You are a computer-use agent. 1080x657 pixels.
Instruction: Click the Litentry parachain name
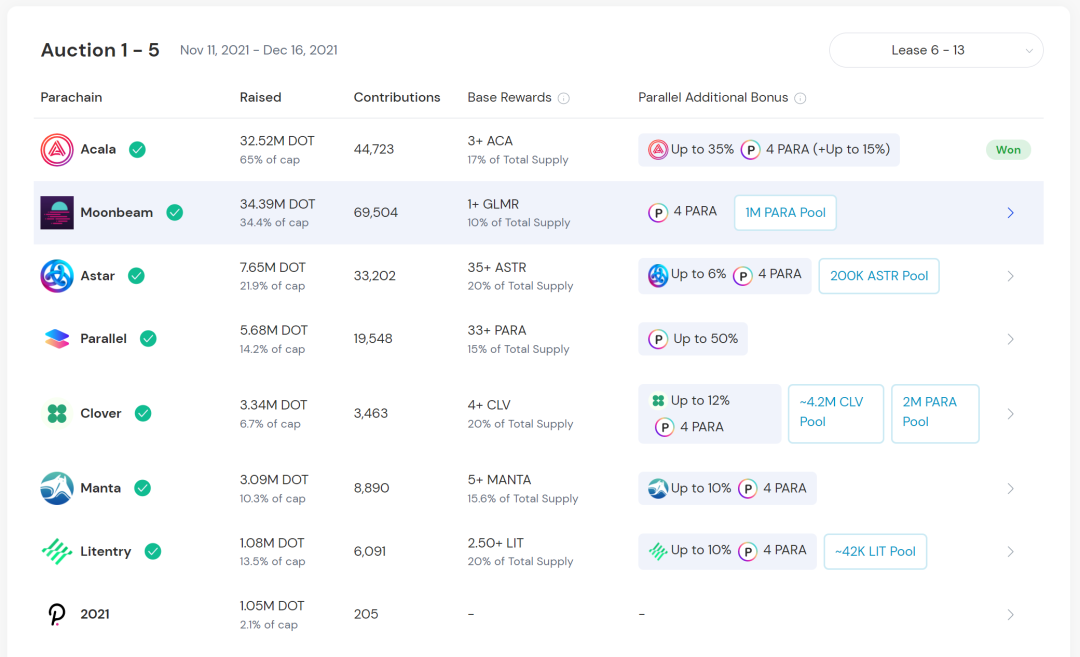[105, 552]
